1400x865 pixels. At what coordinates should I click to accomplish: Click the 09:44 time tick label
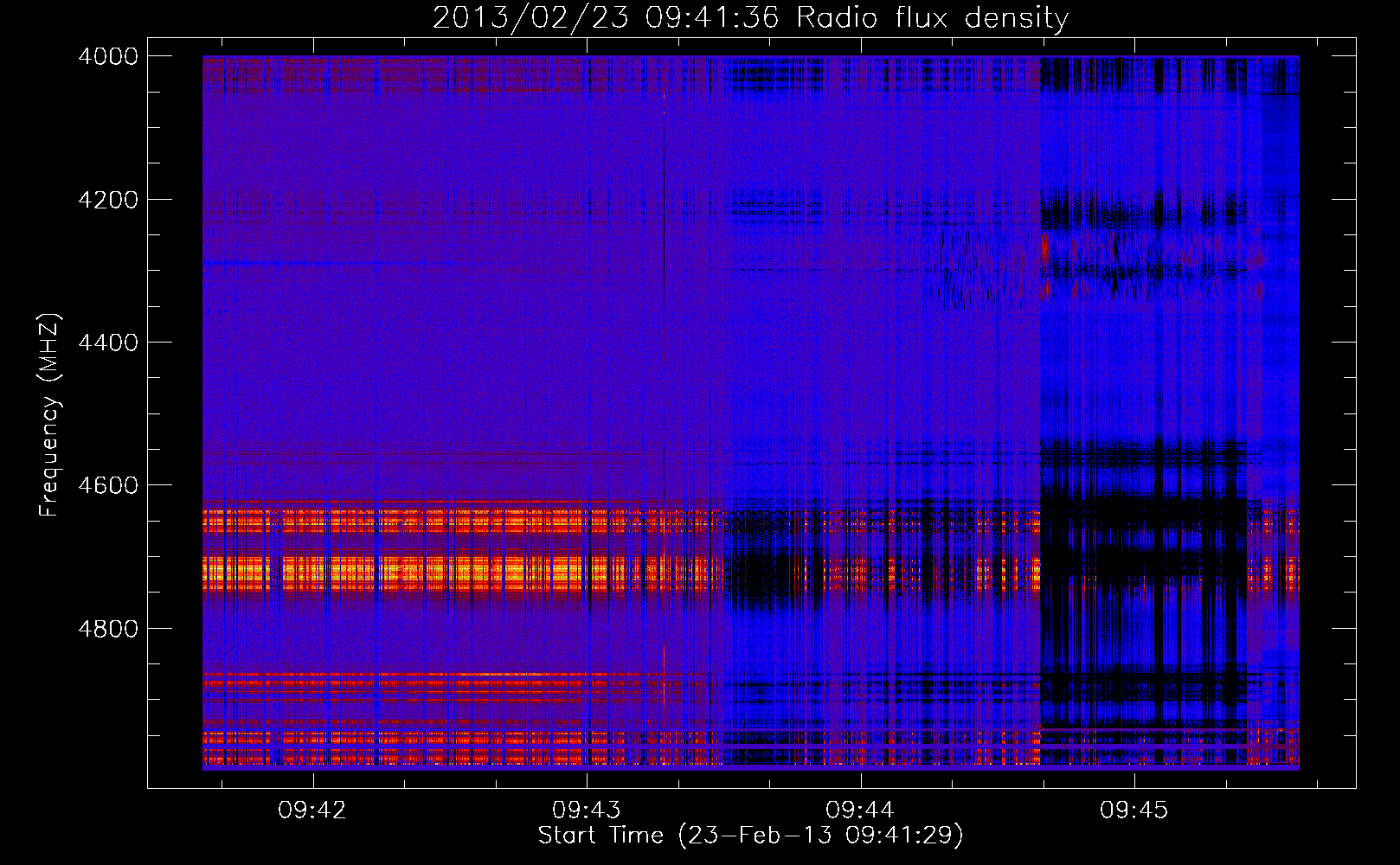860,811
